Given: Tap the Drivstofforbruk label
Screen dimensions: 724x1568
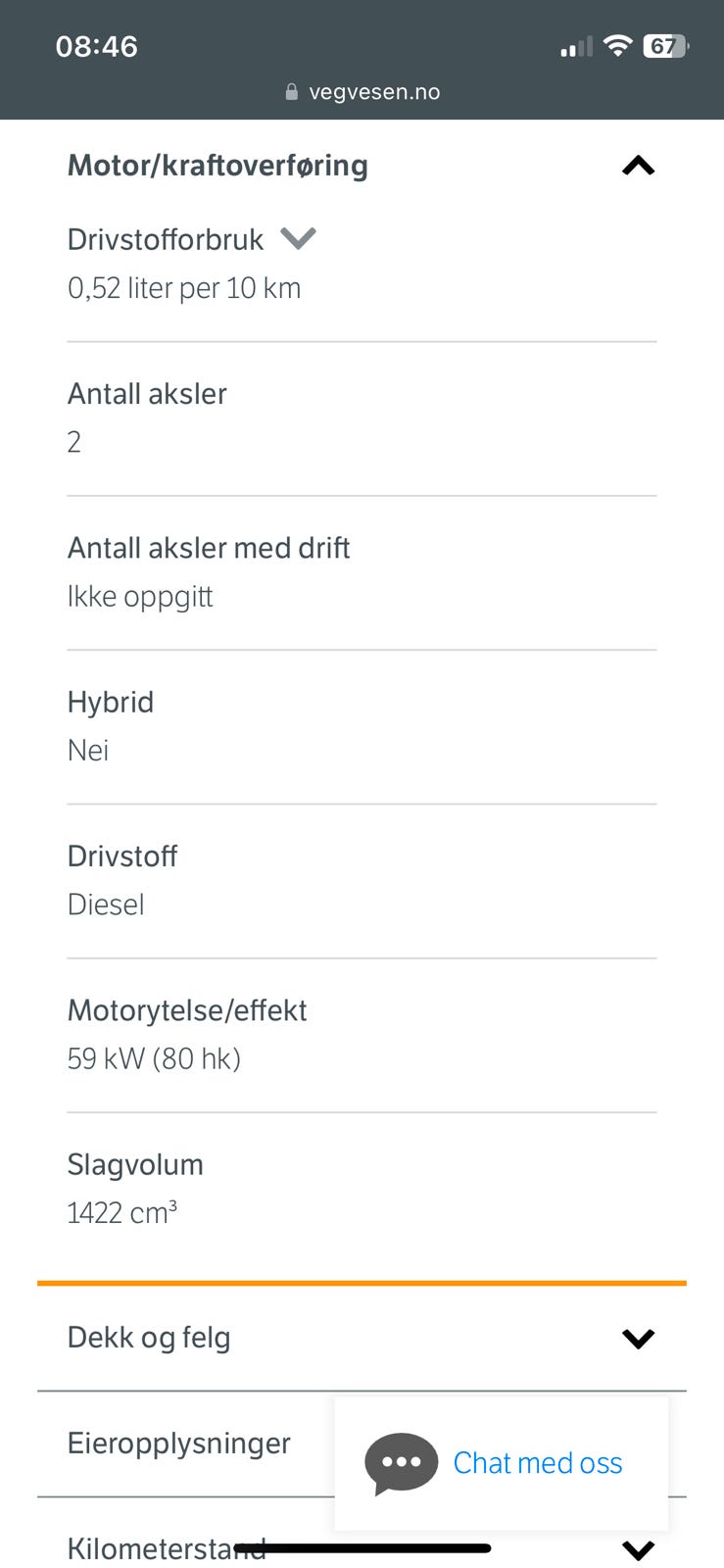Looking at the screenshot, I should click(x=166, y=239).
